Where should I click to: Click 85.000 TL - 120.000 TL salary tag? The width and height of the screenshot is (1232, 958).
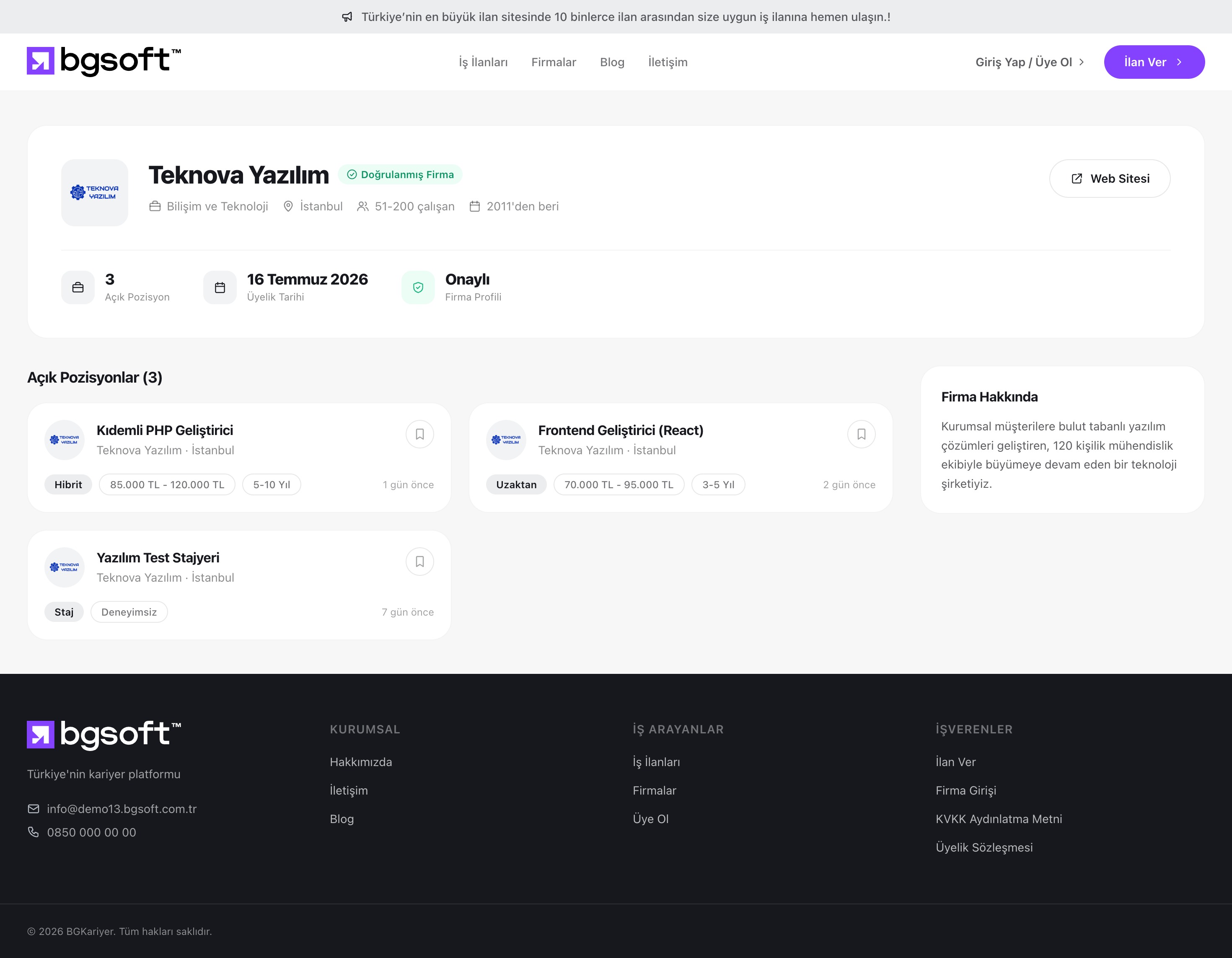[167, 484]
